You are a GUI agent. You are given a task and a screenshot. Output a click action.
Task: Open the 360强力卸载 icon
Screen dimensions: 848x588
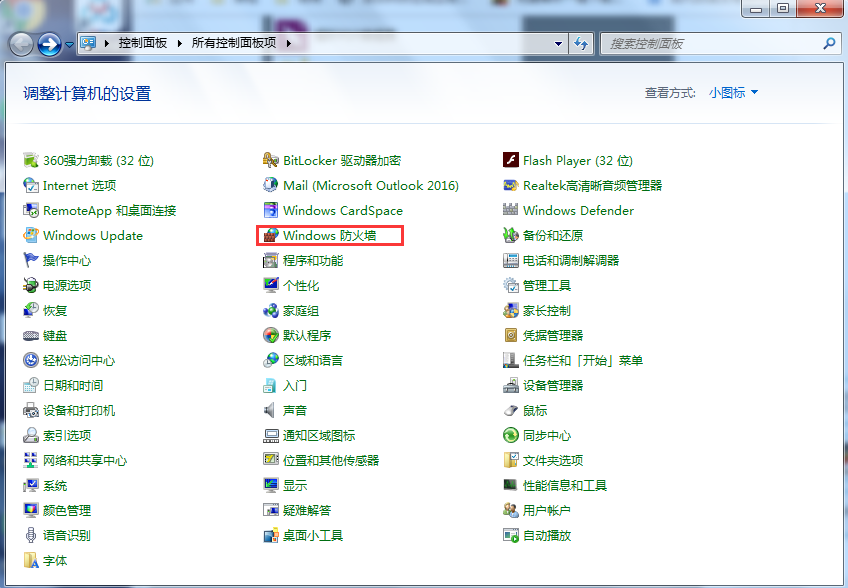pos(31,160)
